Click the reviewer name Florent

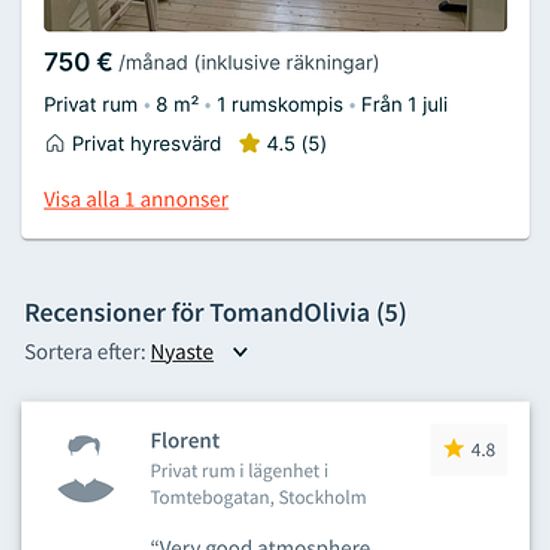(185, 441)
